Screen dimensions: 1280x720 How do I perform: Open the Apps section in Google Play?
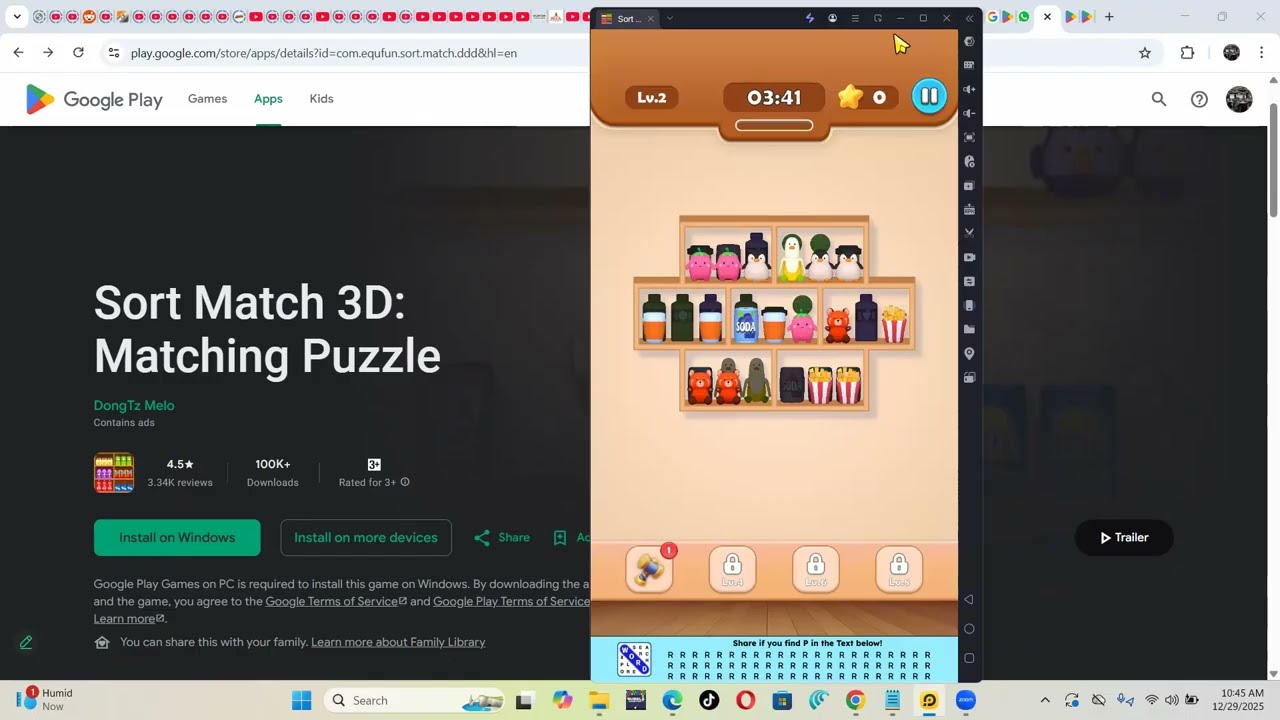[268, 99]
